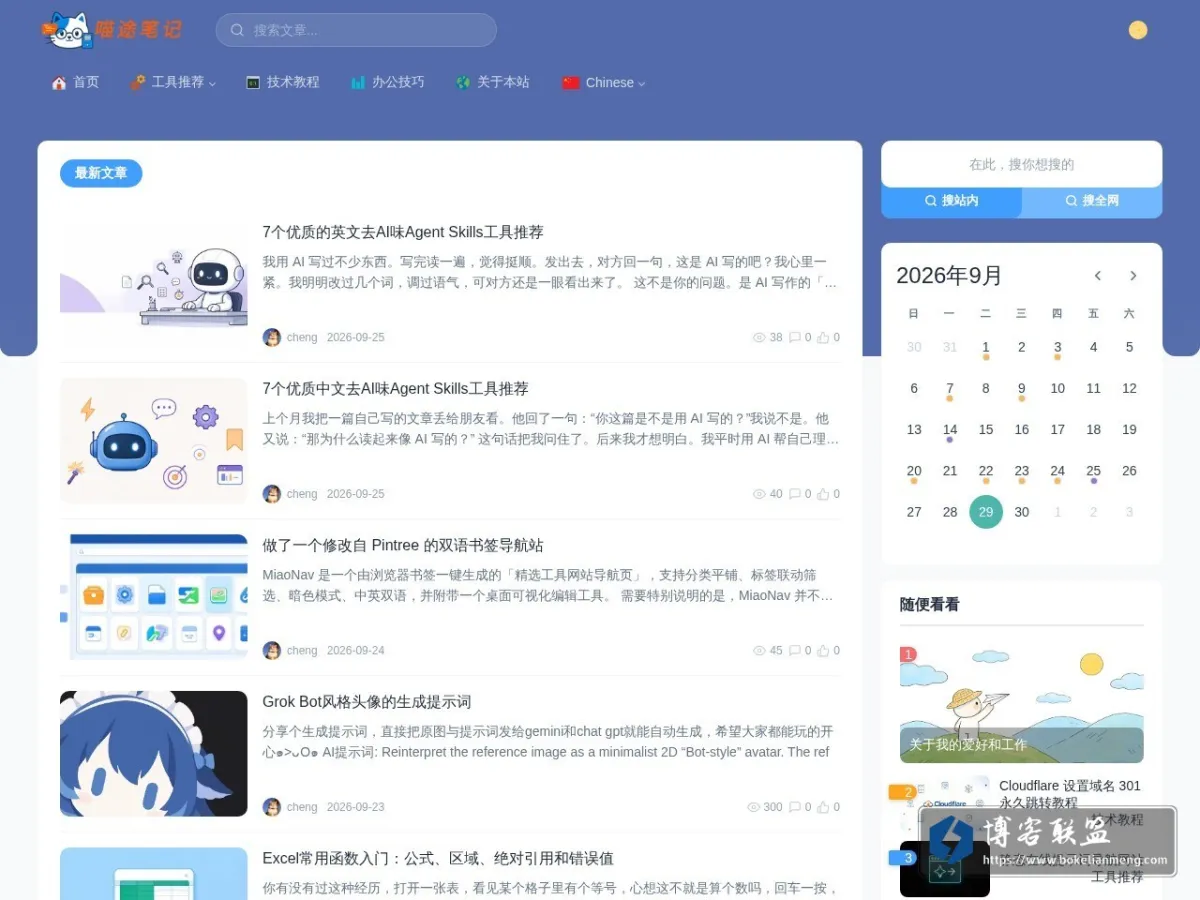
Task: Click cheng author avatar on Grok Bot article
Action: (272, 807)
